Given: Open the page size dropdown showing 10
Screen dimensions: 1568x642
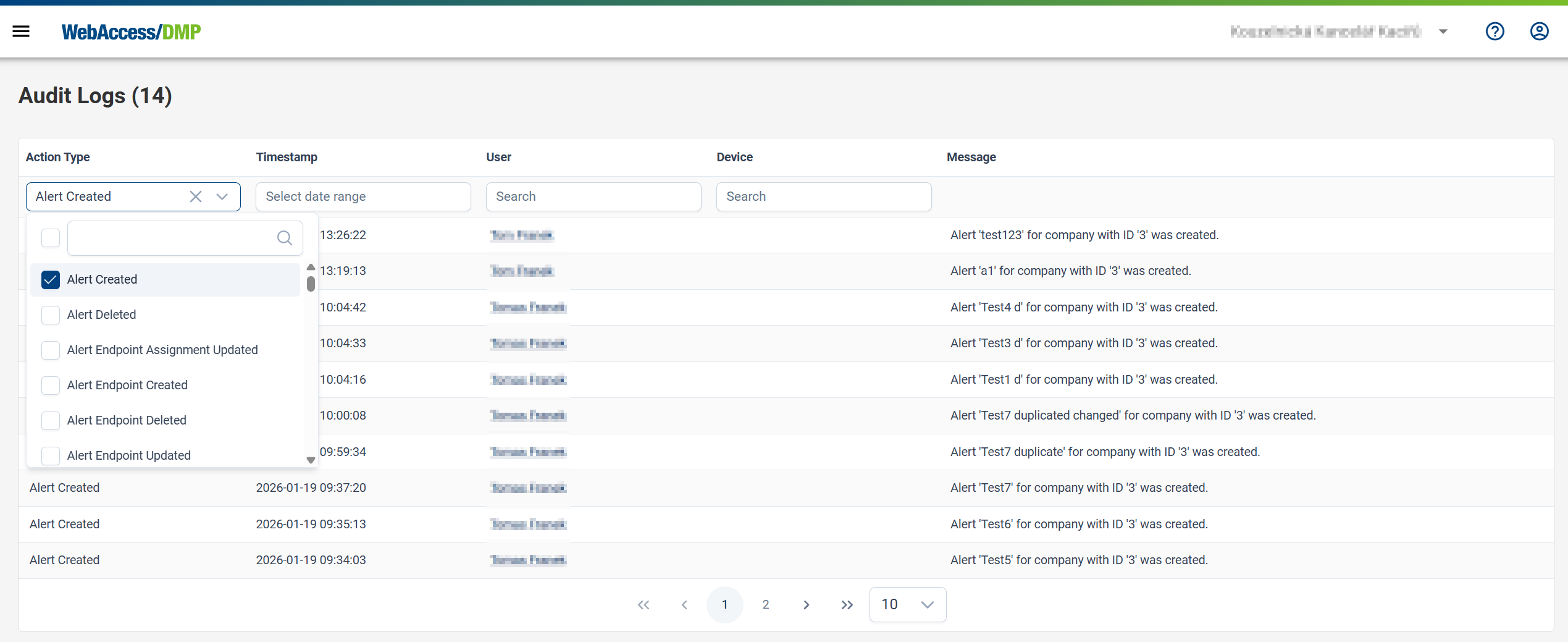Looking at the screenshot, I should [x=907, y=604].
